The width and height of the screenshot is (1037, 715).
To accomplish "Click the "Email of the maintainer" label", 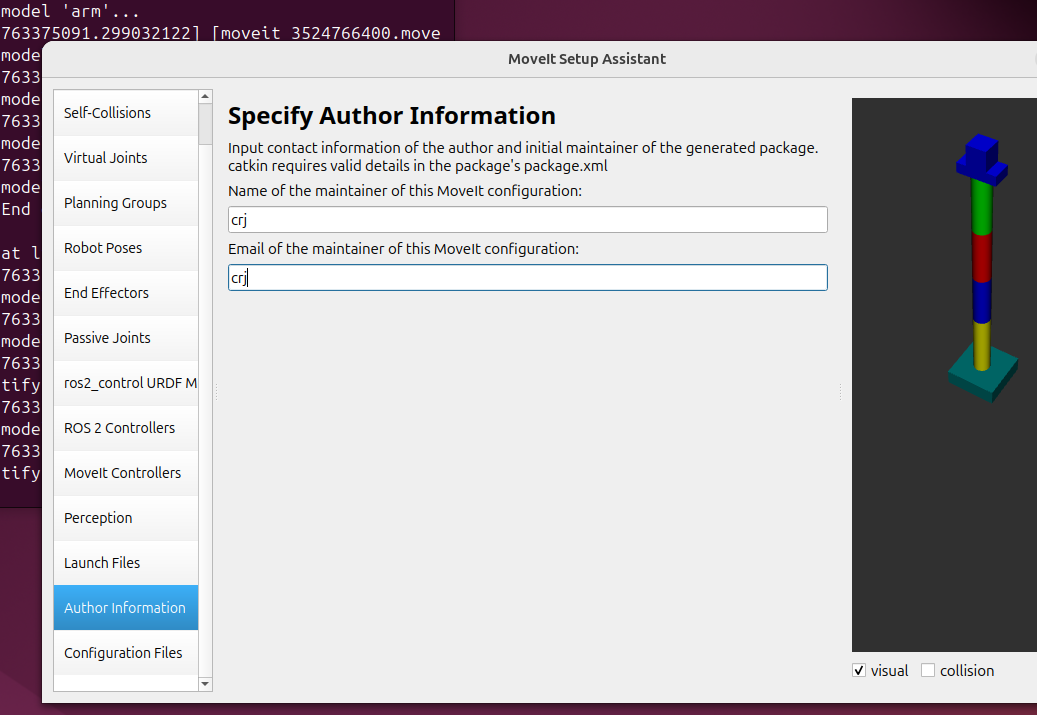I will [x=403, y=249].
